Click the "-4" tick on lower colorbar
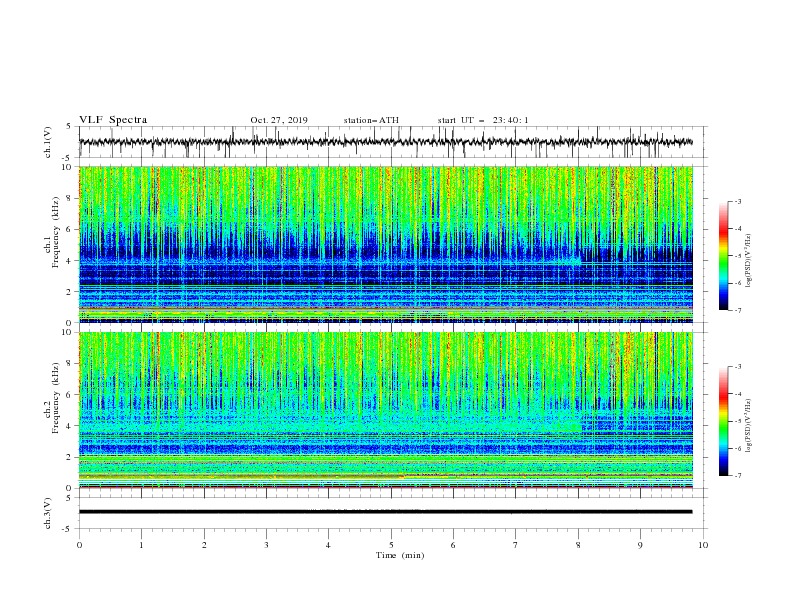Viewport: 792px width, 612px height. 738,394
